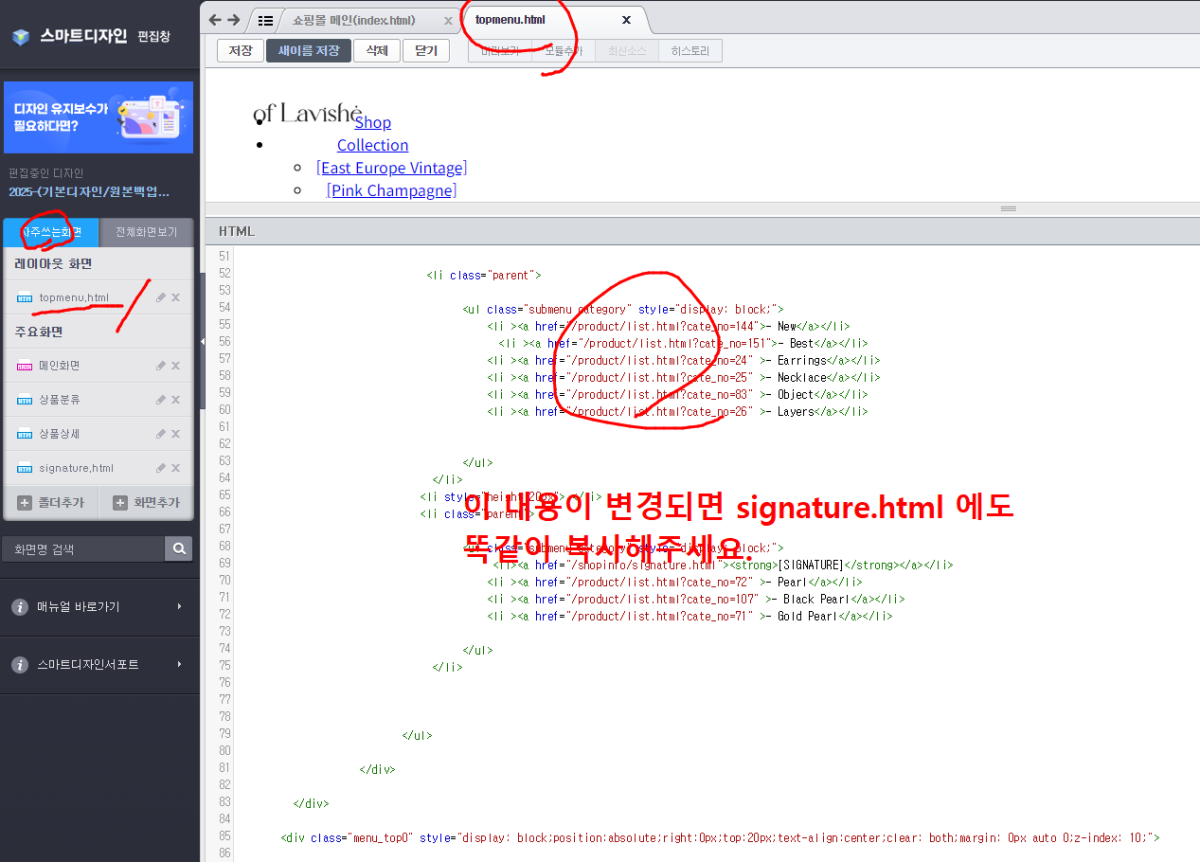Click the 저장 button
Screen dimensions: 1200x862
[240, 50]
